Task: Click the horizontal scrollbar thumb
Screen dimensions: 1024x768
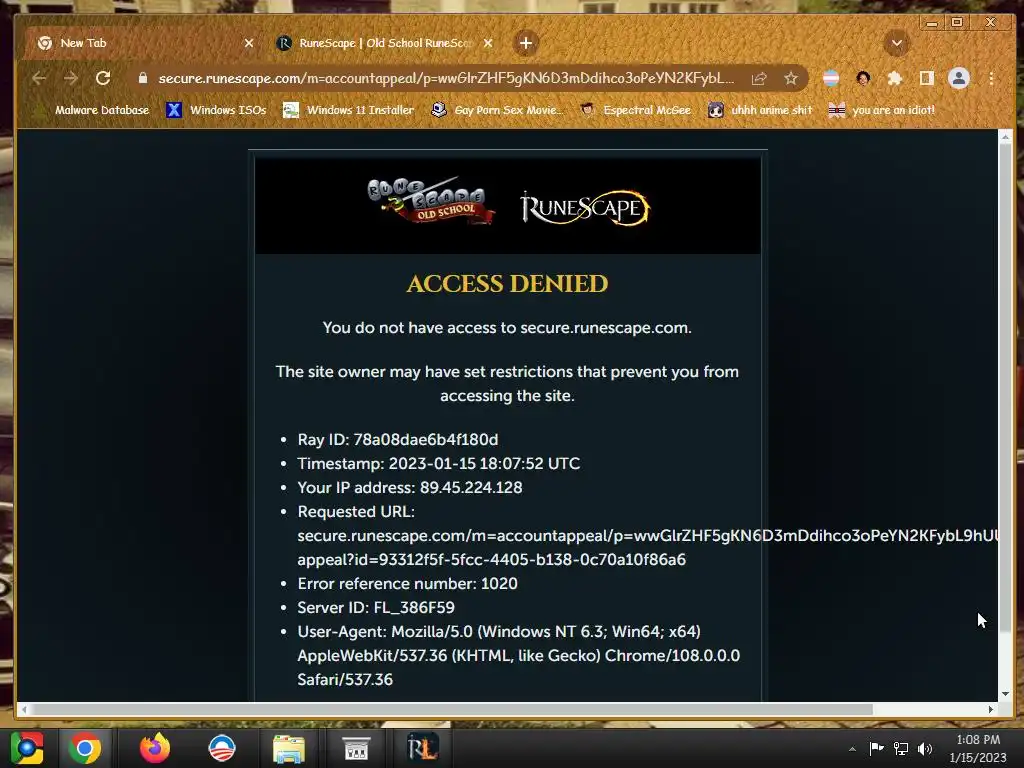Action: [452, 709]
